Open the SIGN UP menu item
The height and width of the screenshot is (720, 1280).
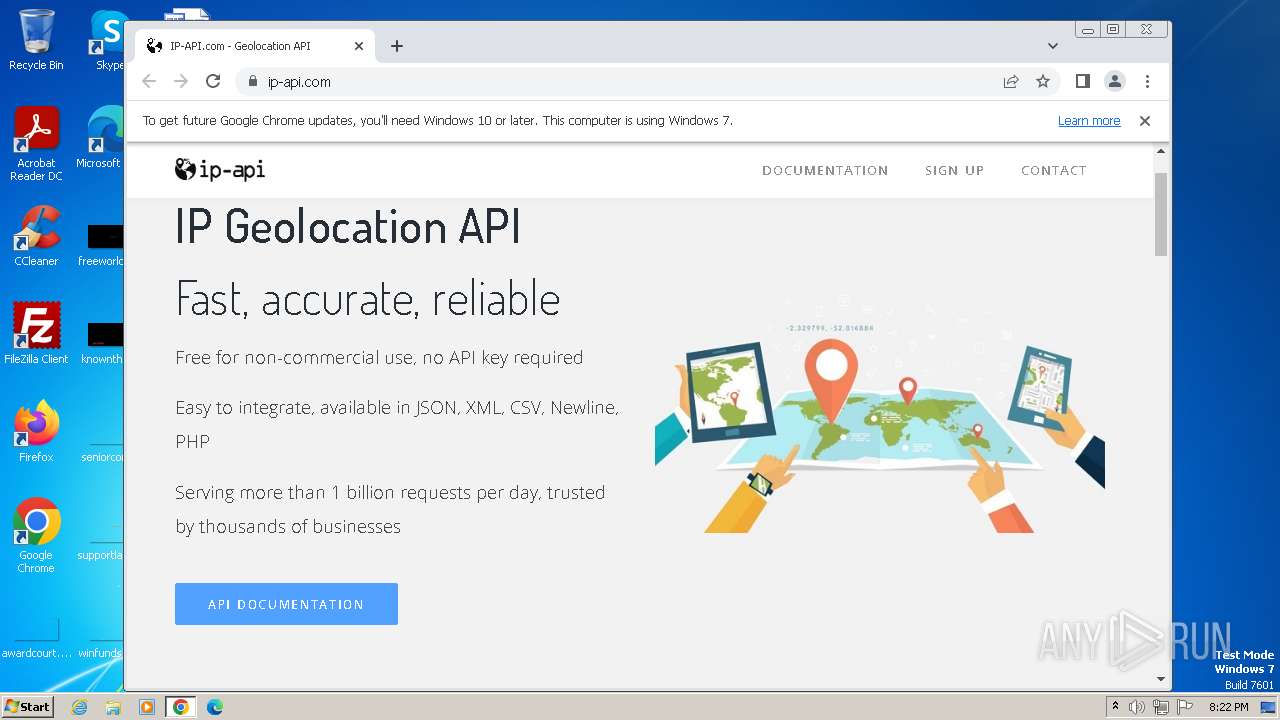(954, 171)
